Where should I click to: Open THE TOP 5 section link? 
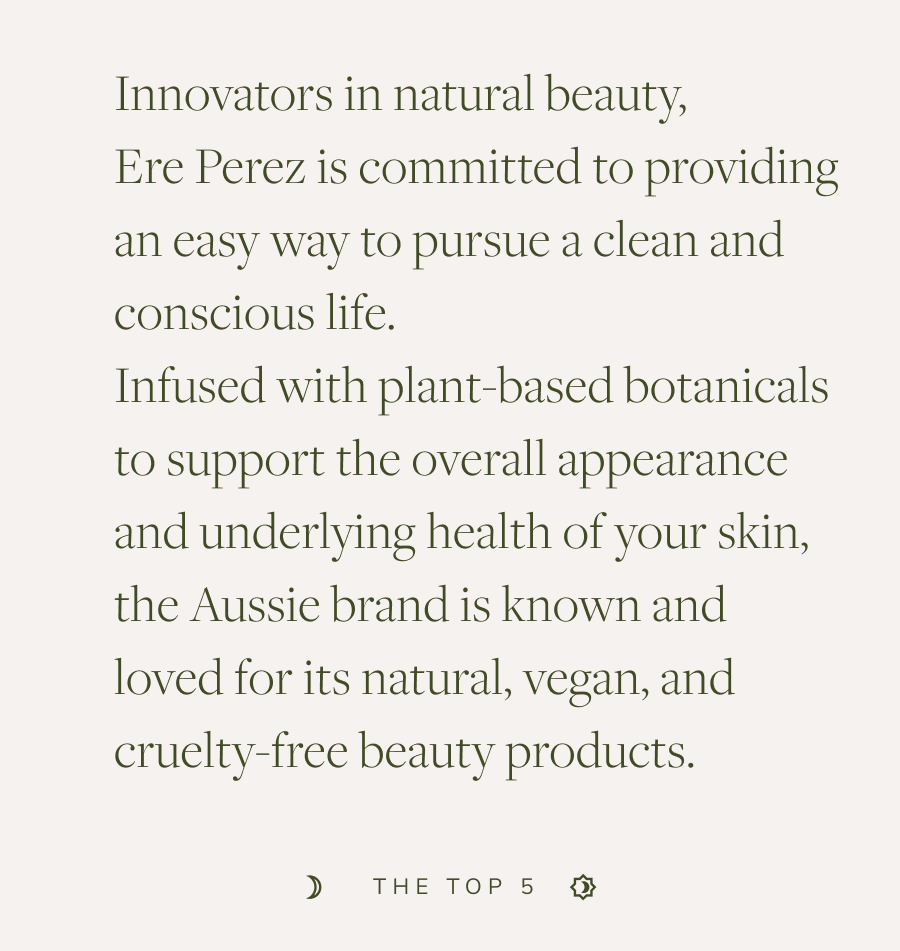[454, 887]
